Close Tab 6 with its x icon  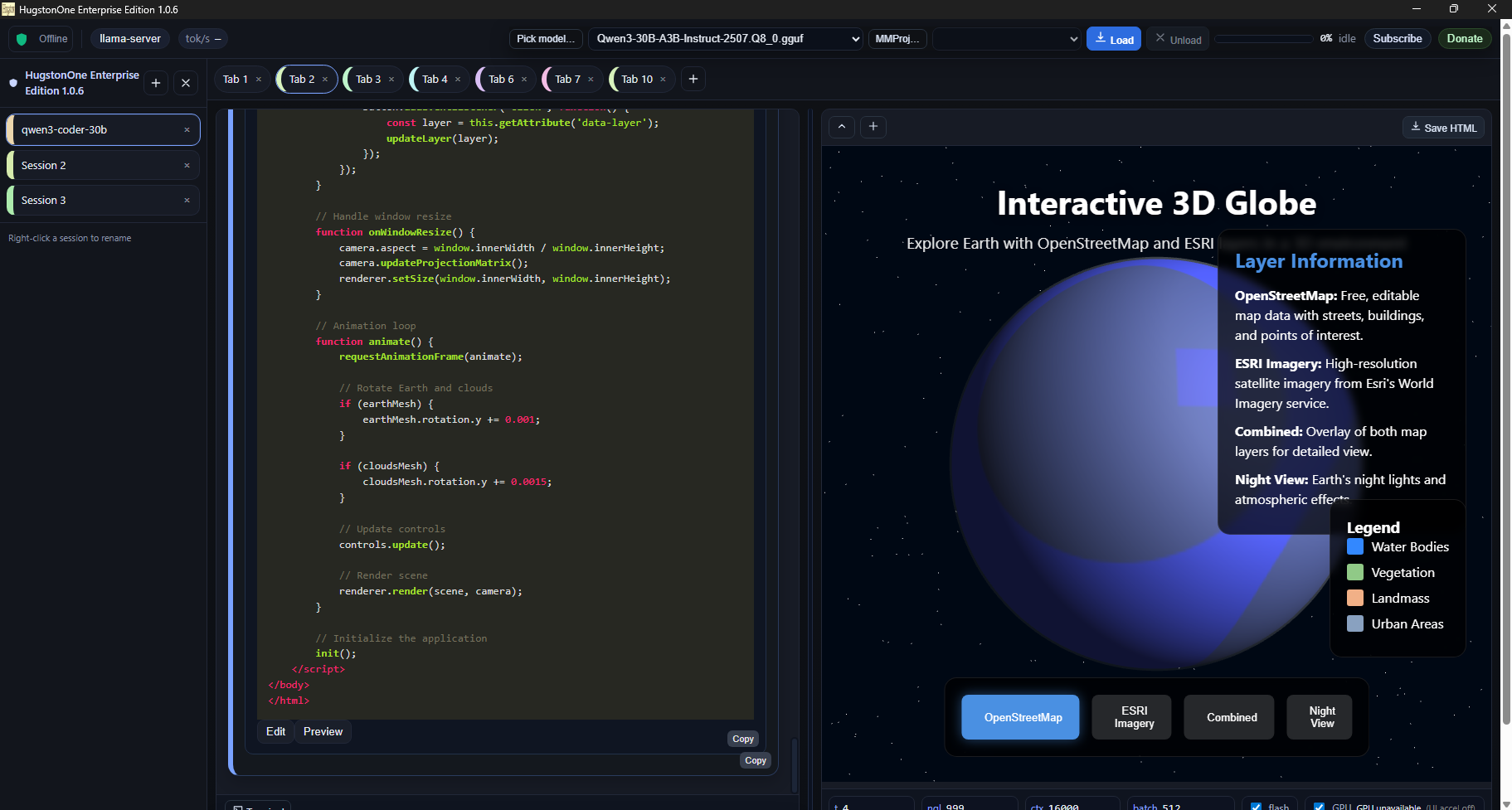point(524,80)
